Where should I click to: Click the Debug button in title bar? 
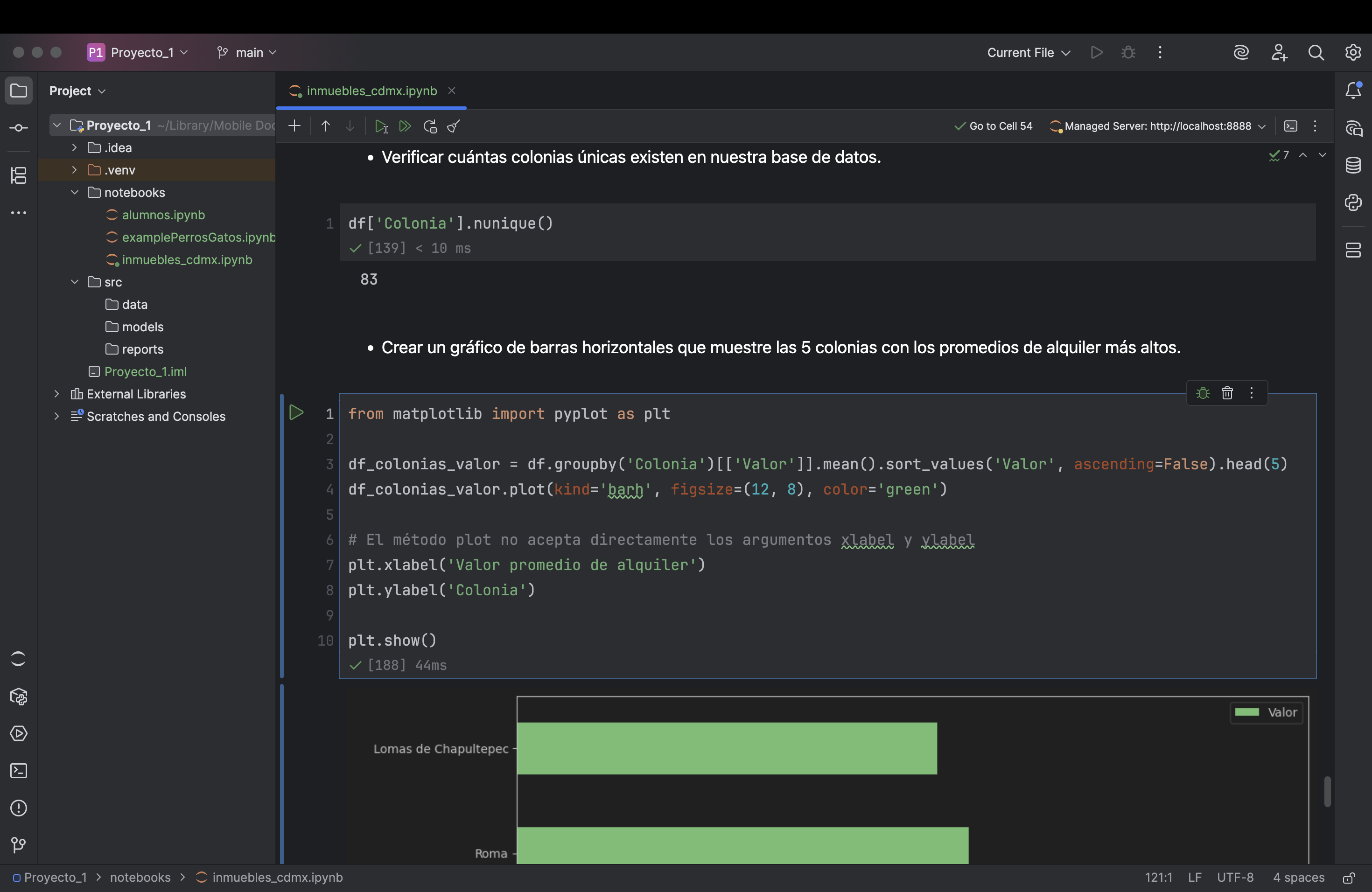(1128, 52)
